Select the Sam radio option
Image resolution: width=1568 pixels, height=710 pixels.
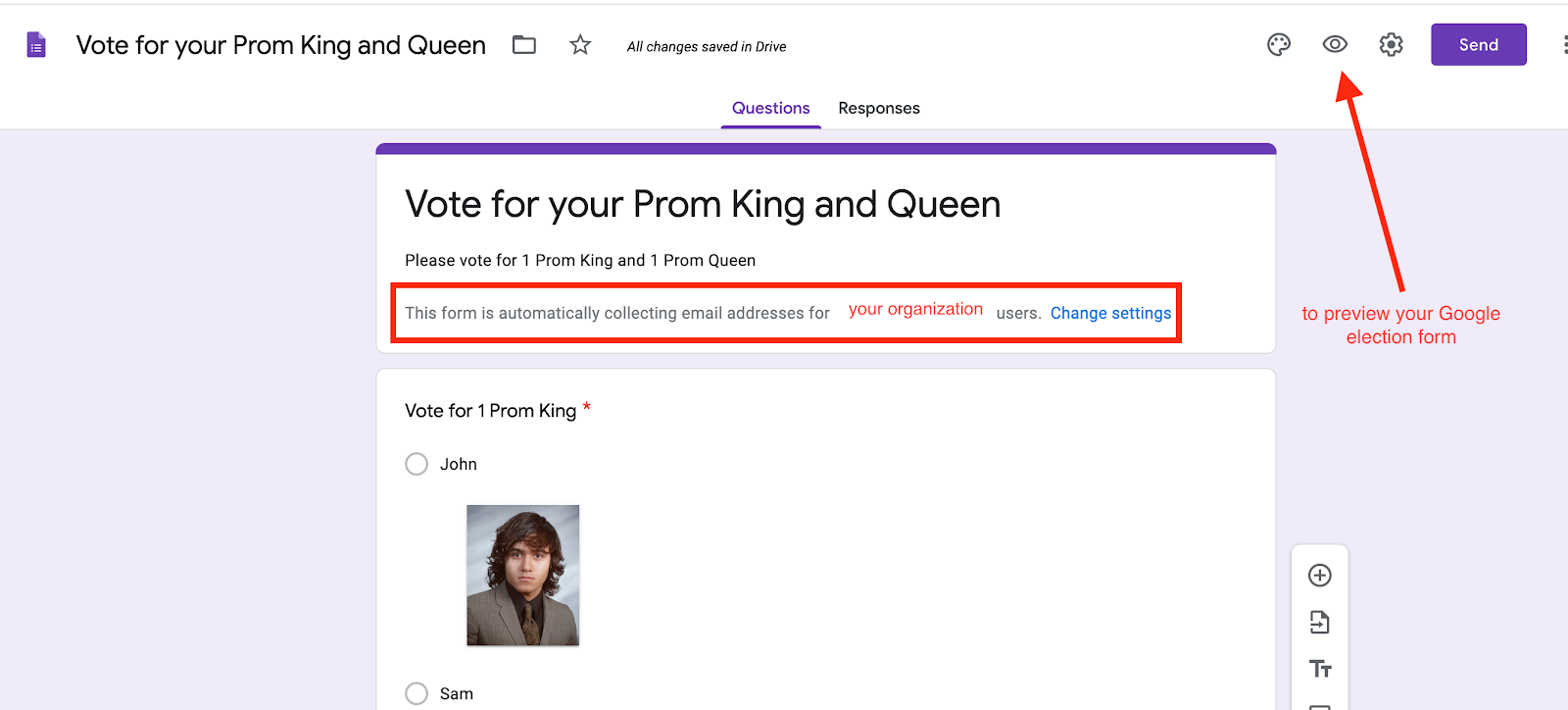tap(416, 693)
